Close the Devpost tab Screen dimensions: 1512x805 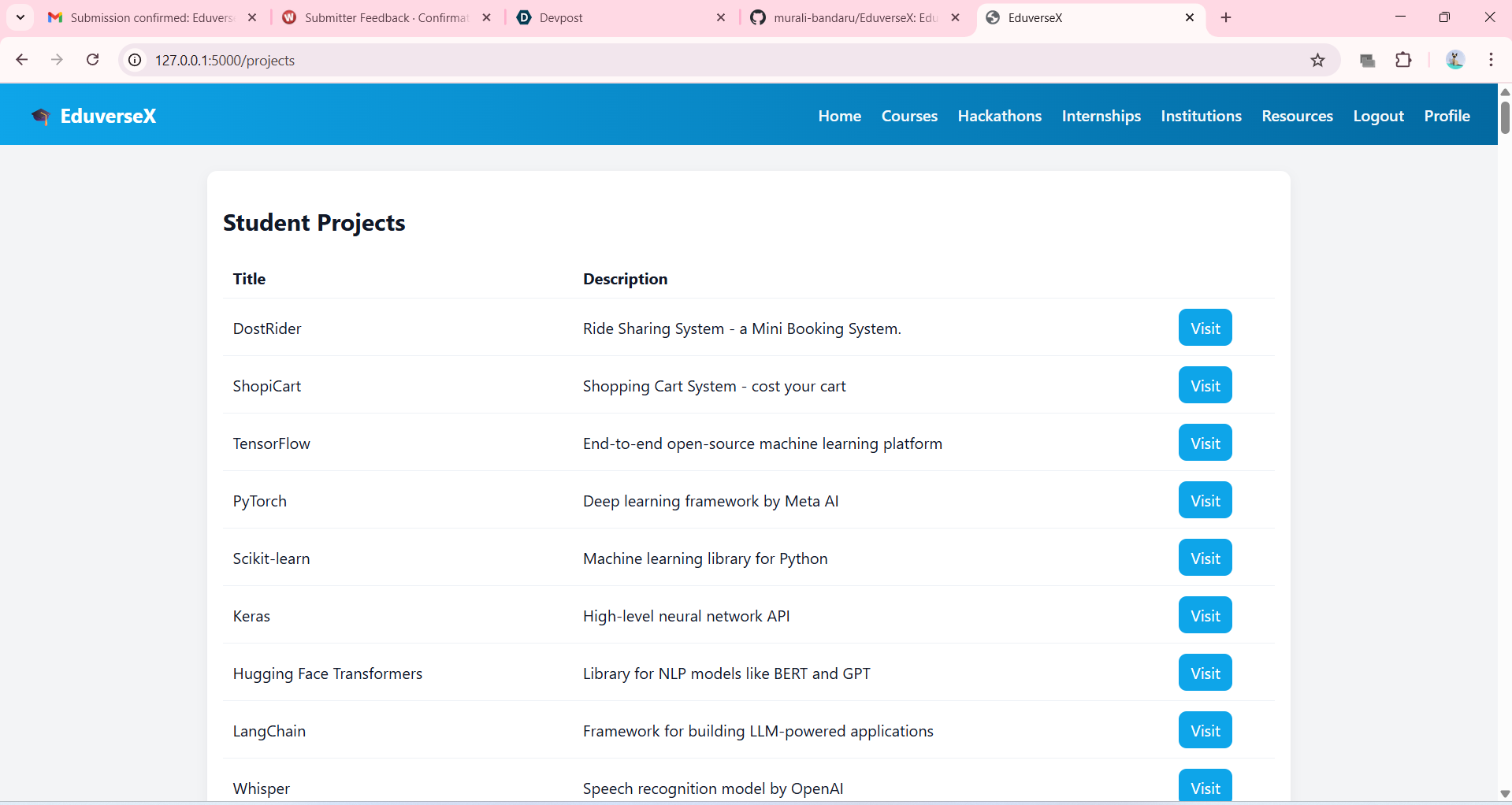point(721,17)
